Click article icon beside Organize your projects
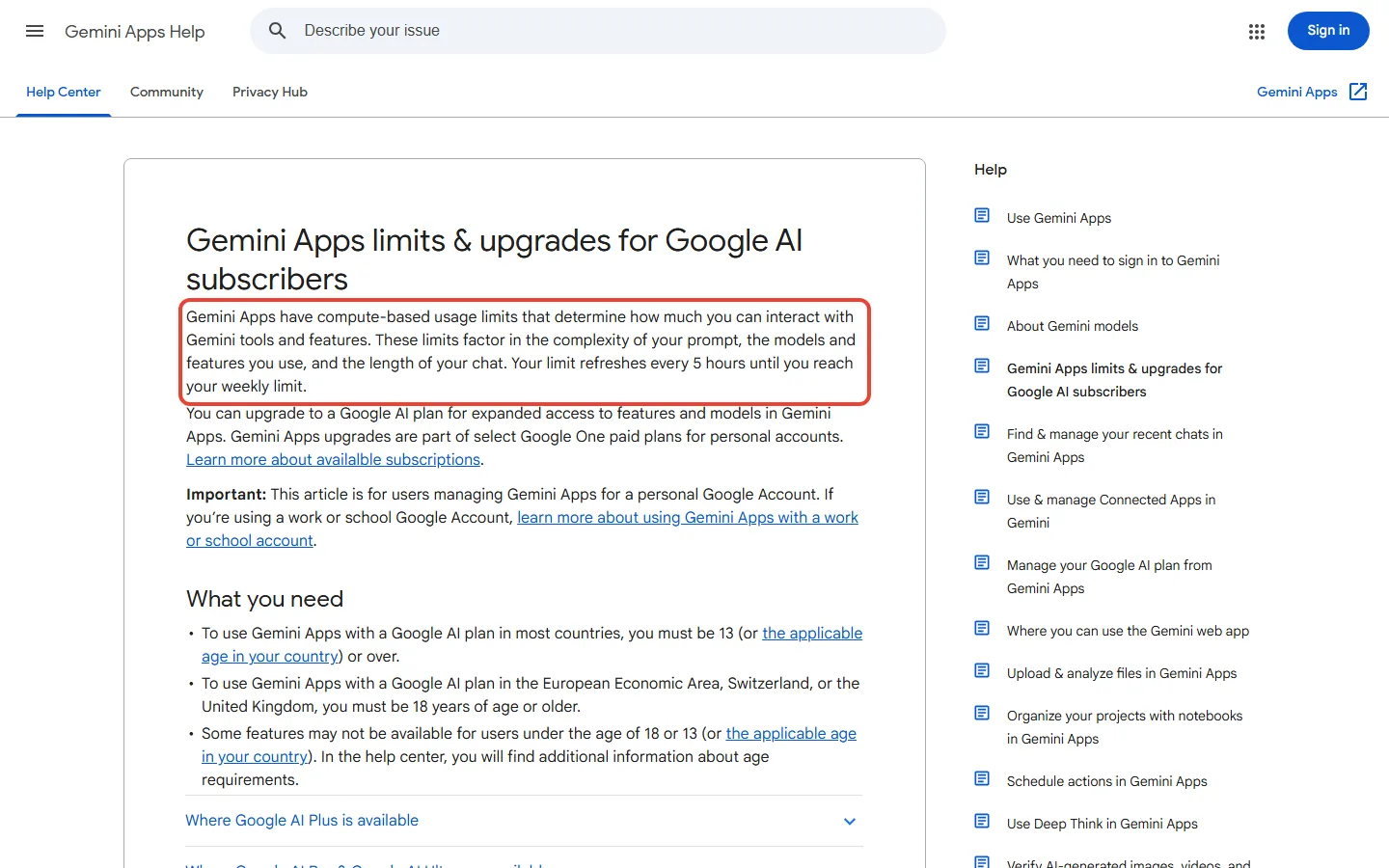Screen dimensions: 1389x868 tap(982, 714)
